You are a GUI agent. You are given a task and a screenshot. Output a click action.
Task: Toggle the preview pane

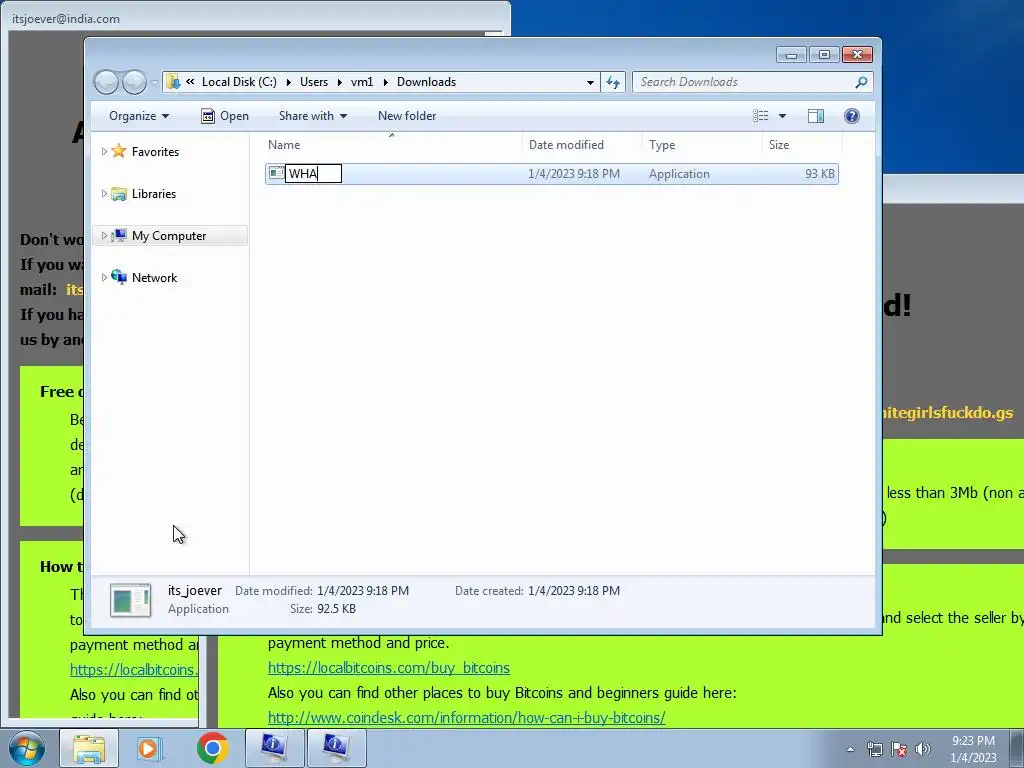pos(816,116)
